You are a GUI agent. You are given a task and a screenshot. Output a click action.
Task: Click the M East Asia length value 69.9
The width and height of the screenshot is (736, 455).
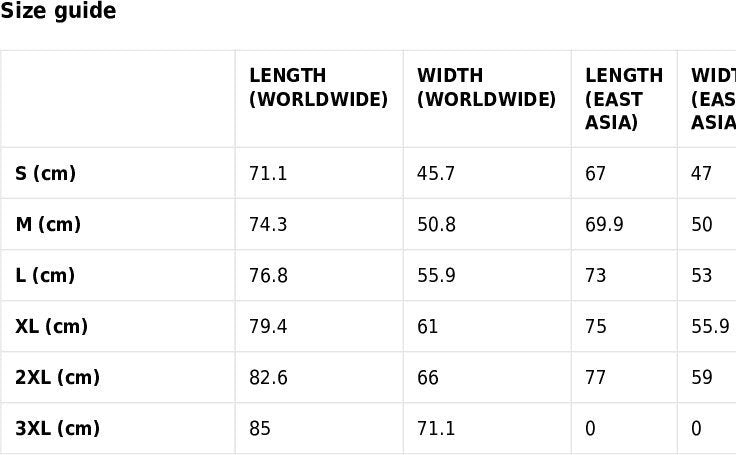coord(604,225)
